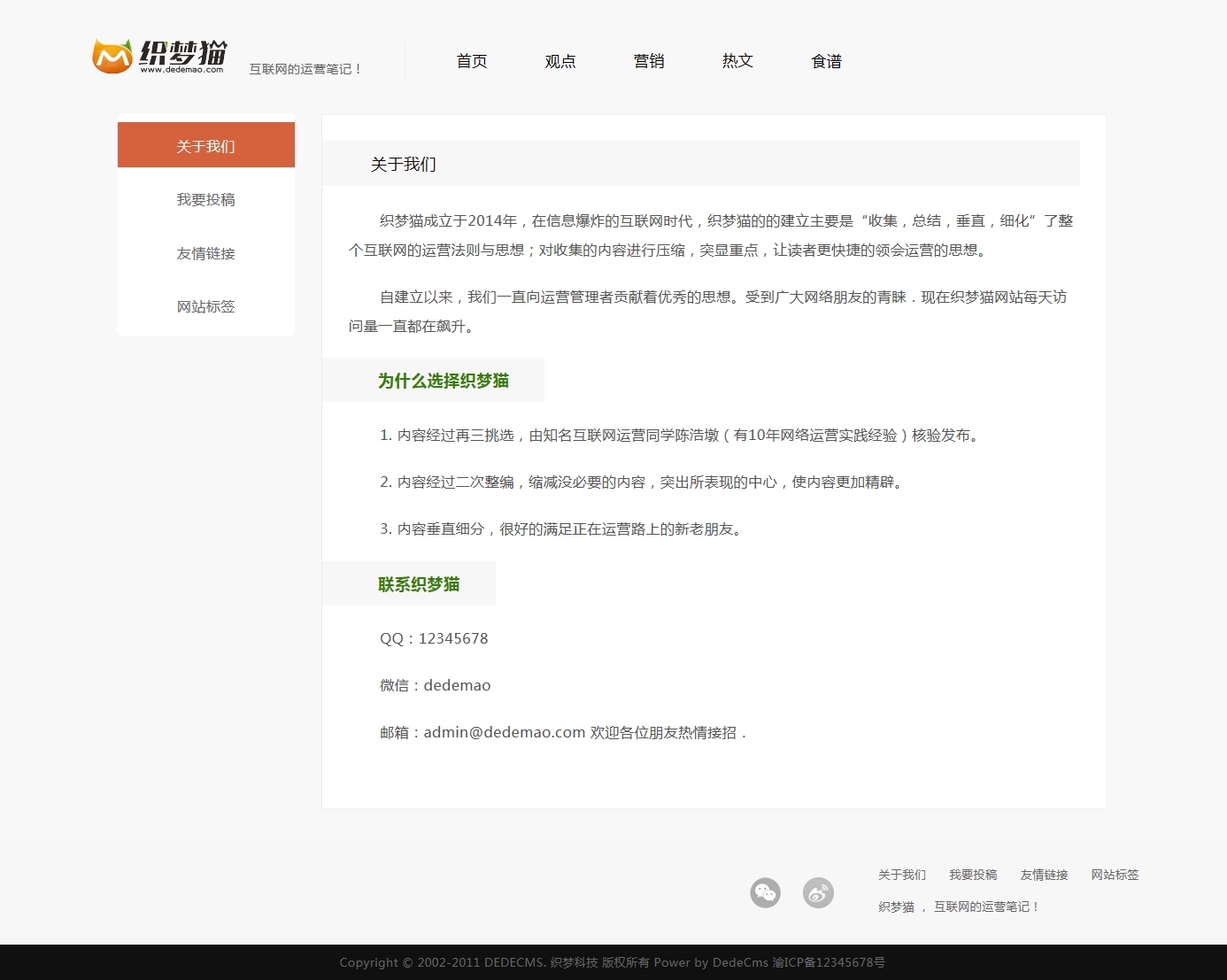Open 我要投稿 in the sidebar
1227x980 pixels.
pos(205,200)
